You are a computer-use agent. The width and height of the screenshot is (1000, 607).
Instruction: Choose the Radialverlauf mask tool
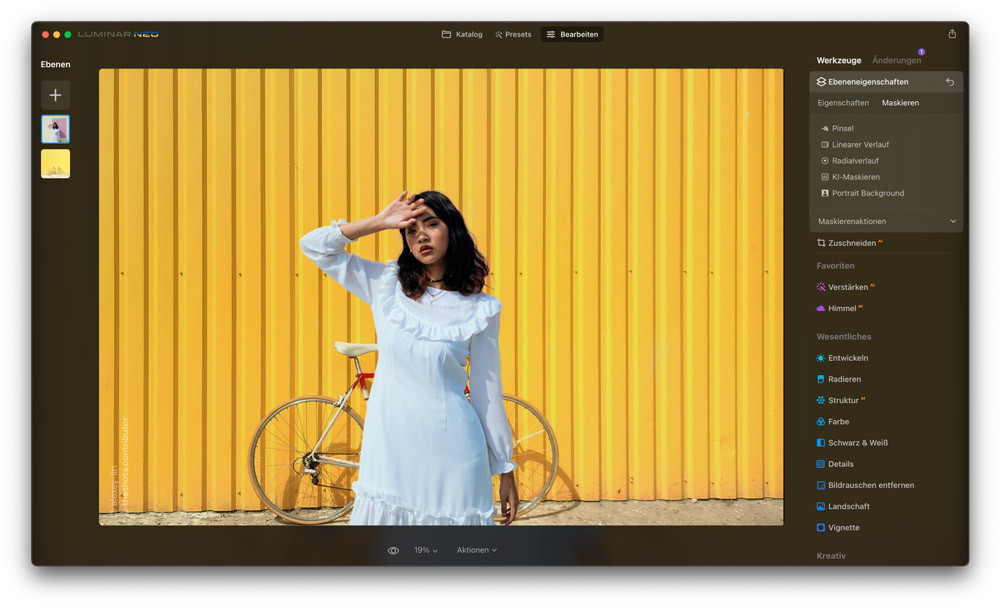(849, 161)
